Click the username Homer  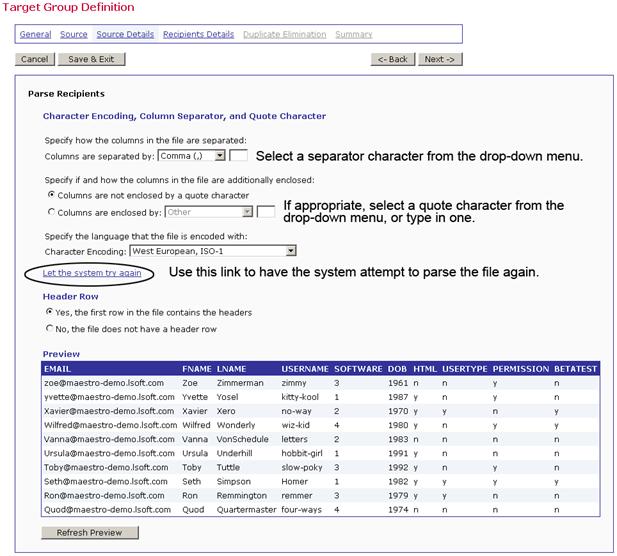click(x=294, y=482)
